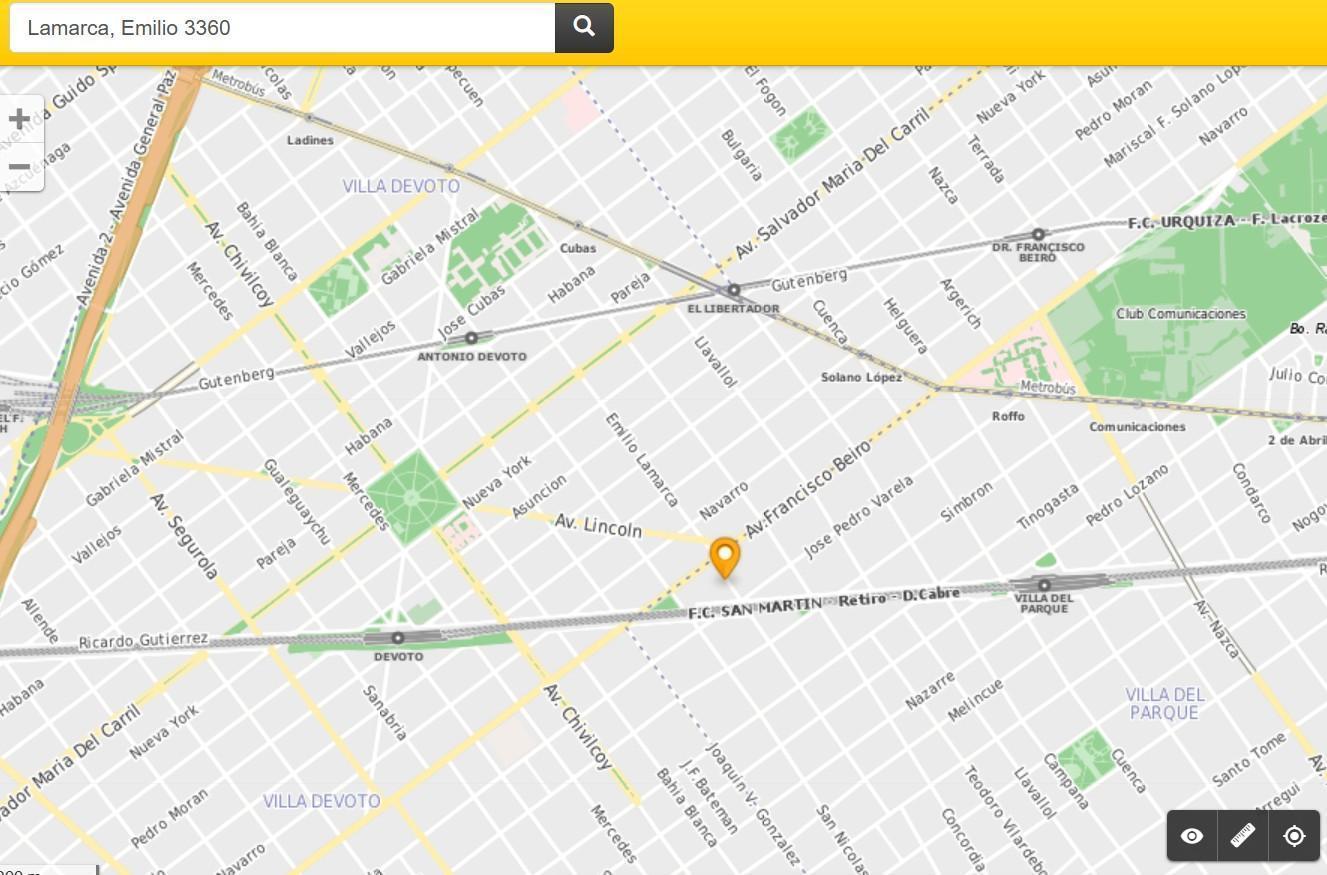Click the Comunicaciones Metrobús stop label

(1138, 426)
